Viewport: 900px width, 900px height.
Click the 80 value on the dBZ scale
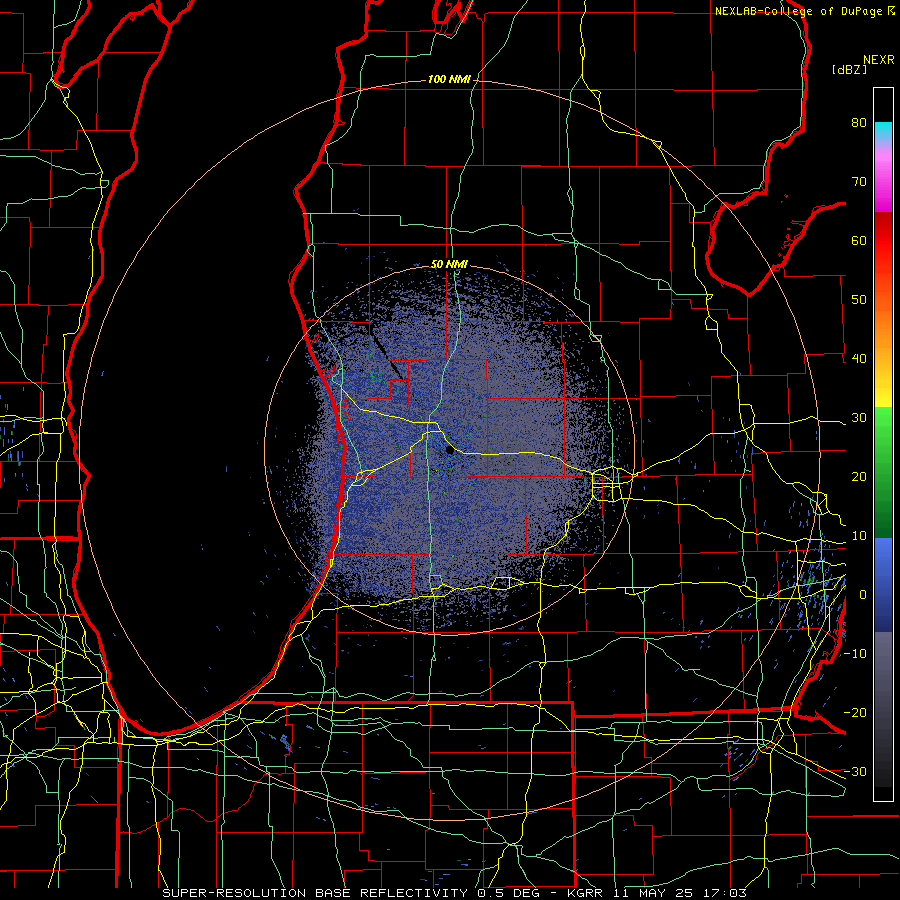pos(859,122)
